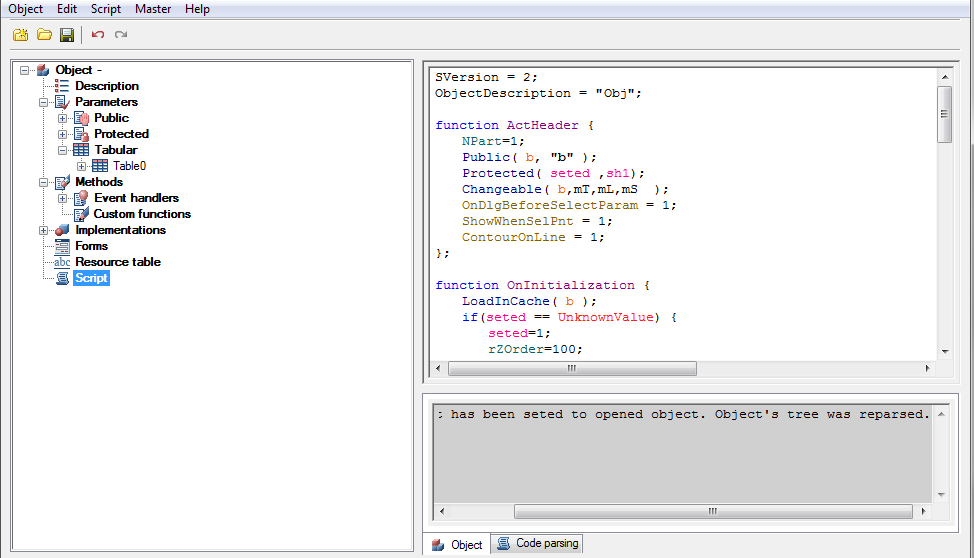974x558 pixels.
Task: Click the Undo arrow icon
Action: (x=98, y=35)
